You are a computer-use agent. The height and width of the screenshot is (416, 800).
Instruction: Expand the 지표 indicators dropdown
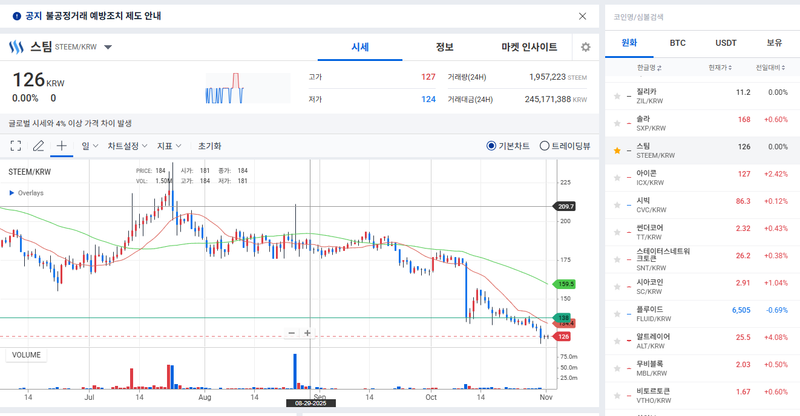[169, 146]
